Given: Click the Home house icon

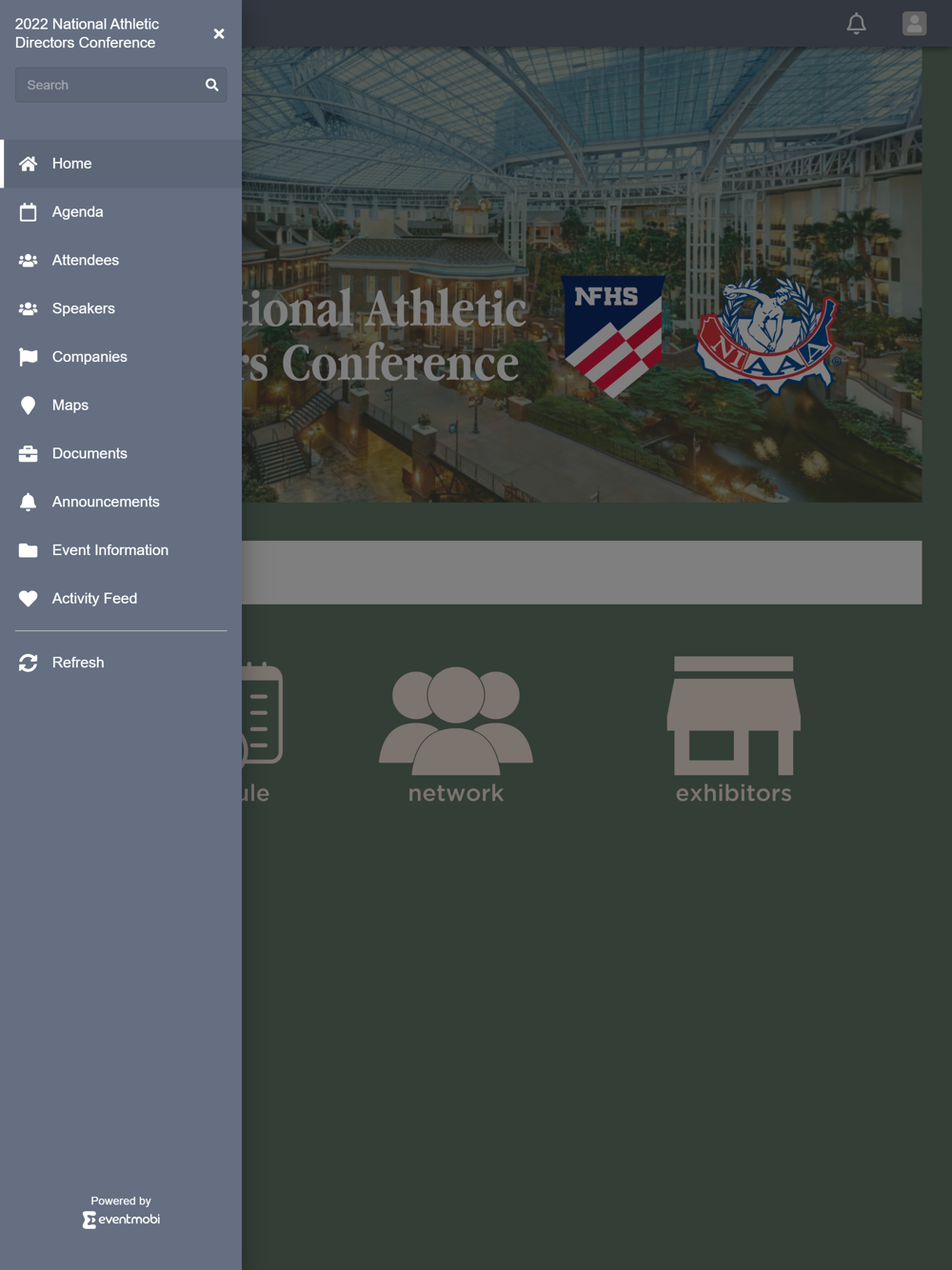Looking at the screenshot, I should tap(29, 164).
